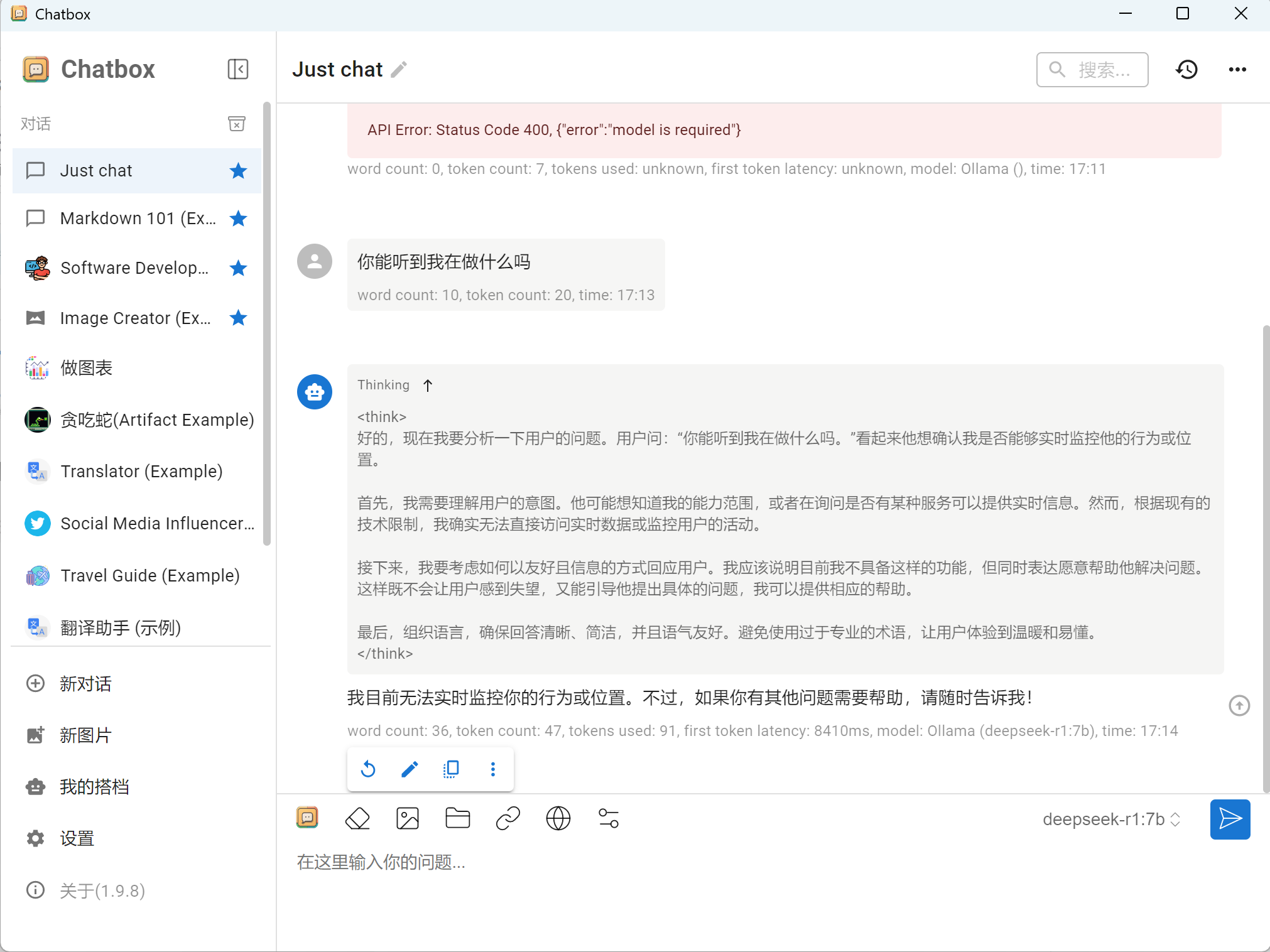Regenerate the reply with refresh icon
The width and height of the screenshot is (1270, 952).
(x=368, y=769)
